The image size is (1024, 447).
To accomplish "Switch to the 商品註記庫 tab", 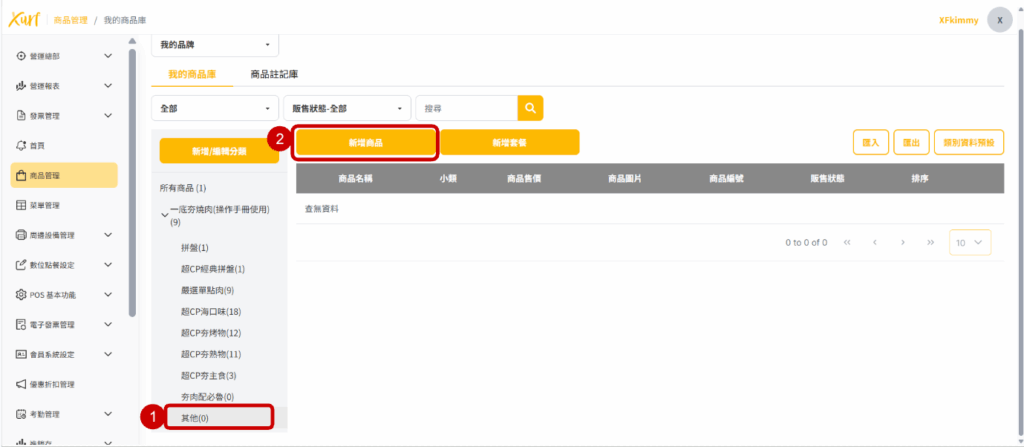I will pyautogui.click(x=274, y=75).
